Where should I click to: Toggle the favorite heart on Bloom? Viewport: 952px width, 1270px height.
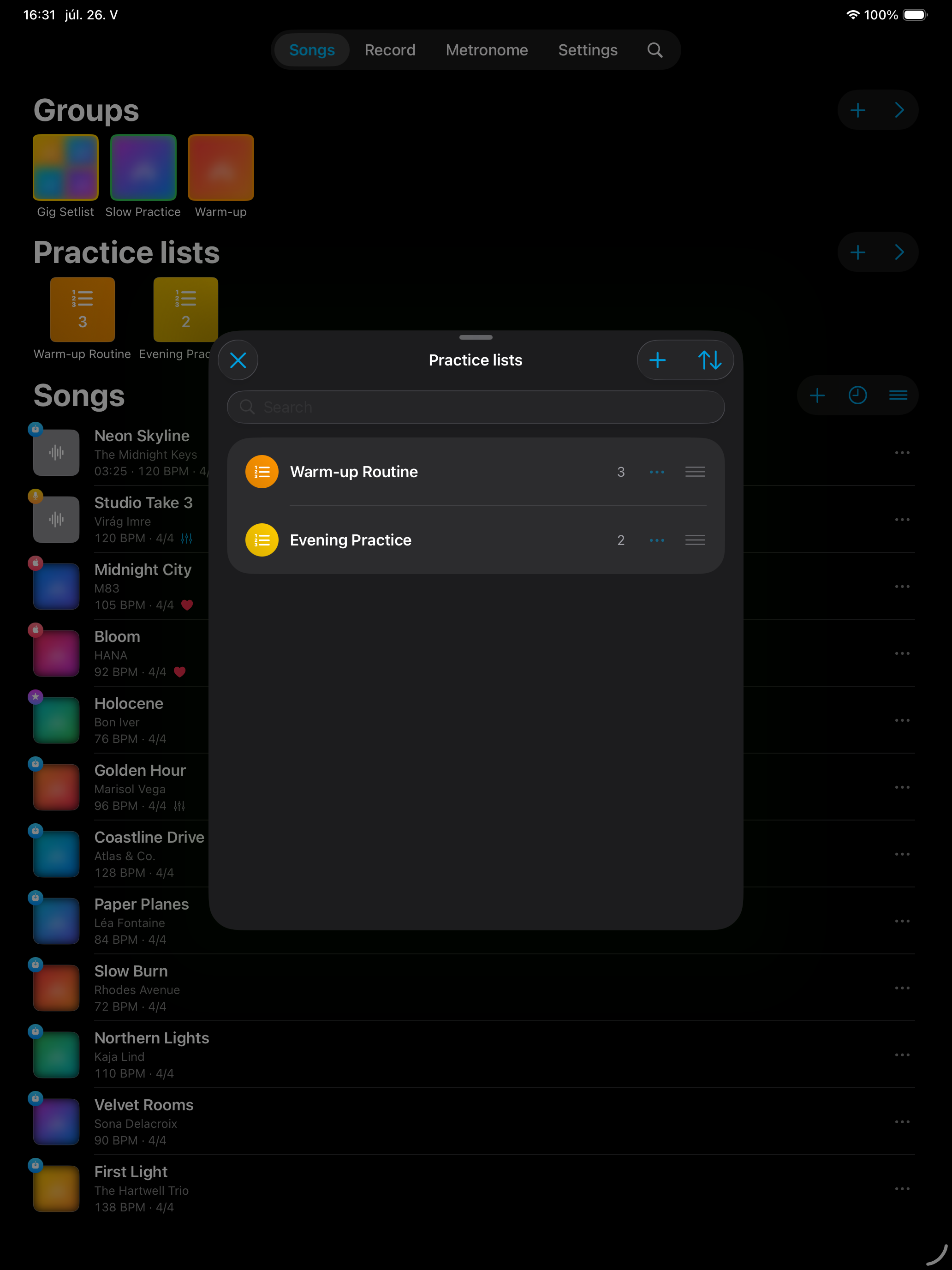point(179,672)
